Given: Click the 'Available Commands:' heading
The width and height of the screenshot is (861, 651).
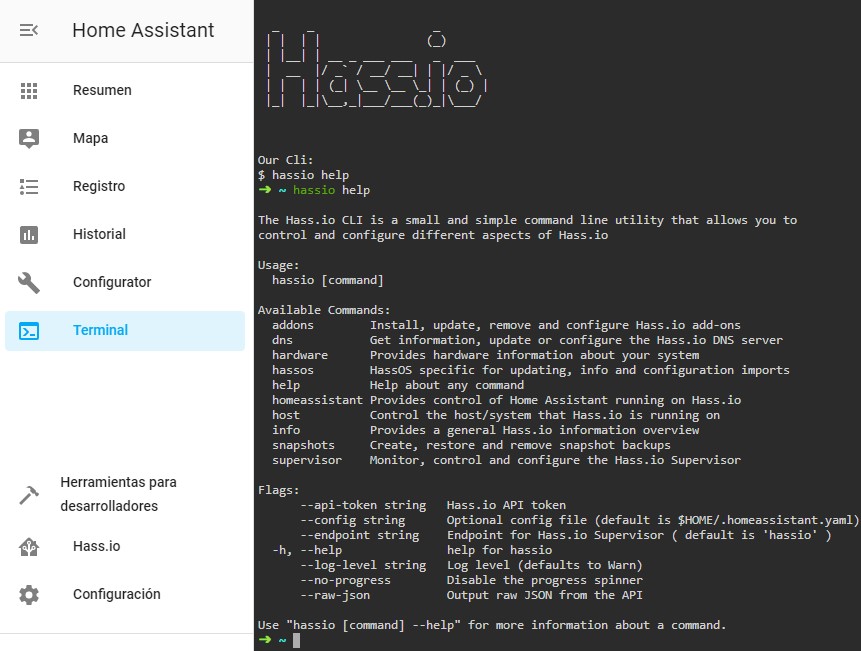Looking at the screenshot, I should (x=324, y=310).
